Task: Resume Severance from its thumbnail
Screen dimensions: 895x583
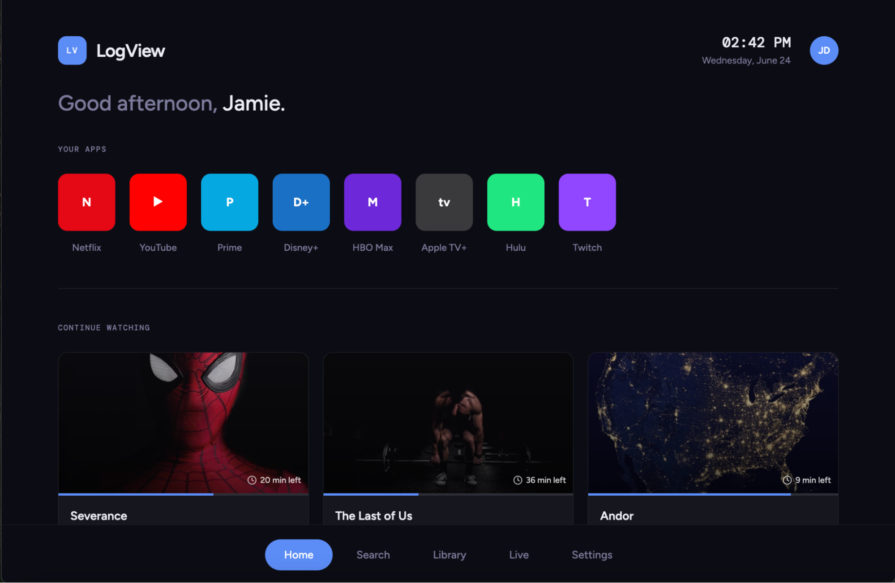Action: coord(183,423)
